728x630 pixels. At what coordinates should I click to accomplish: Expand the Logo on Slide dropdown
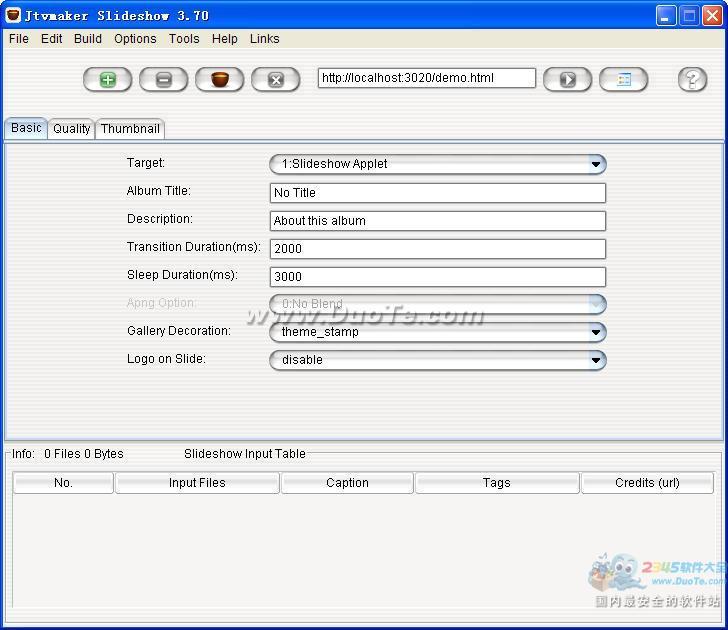click(x=438, y=360)
